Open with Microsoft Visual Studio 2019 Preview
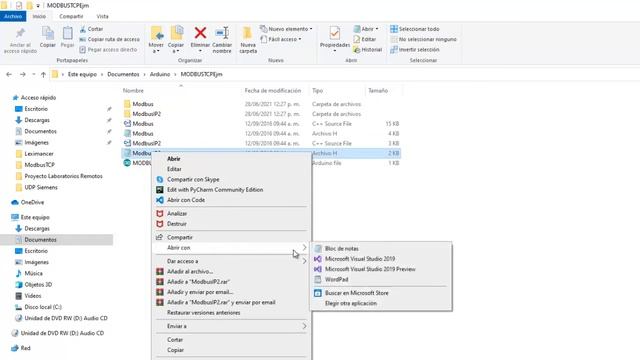This screenshot has height=360, width=640. pos(370,269)
